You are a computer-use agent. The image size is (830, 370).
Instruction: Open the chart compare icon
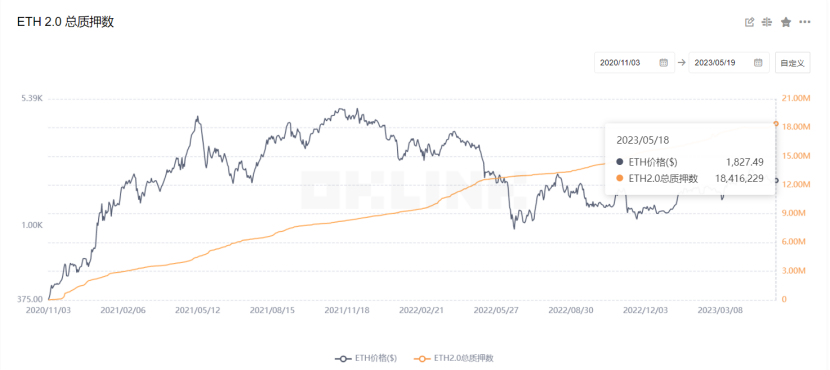[766, 22]
